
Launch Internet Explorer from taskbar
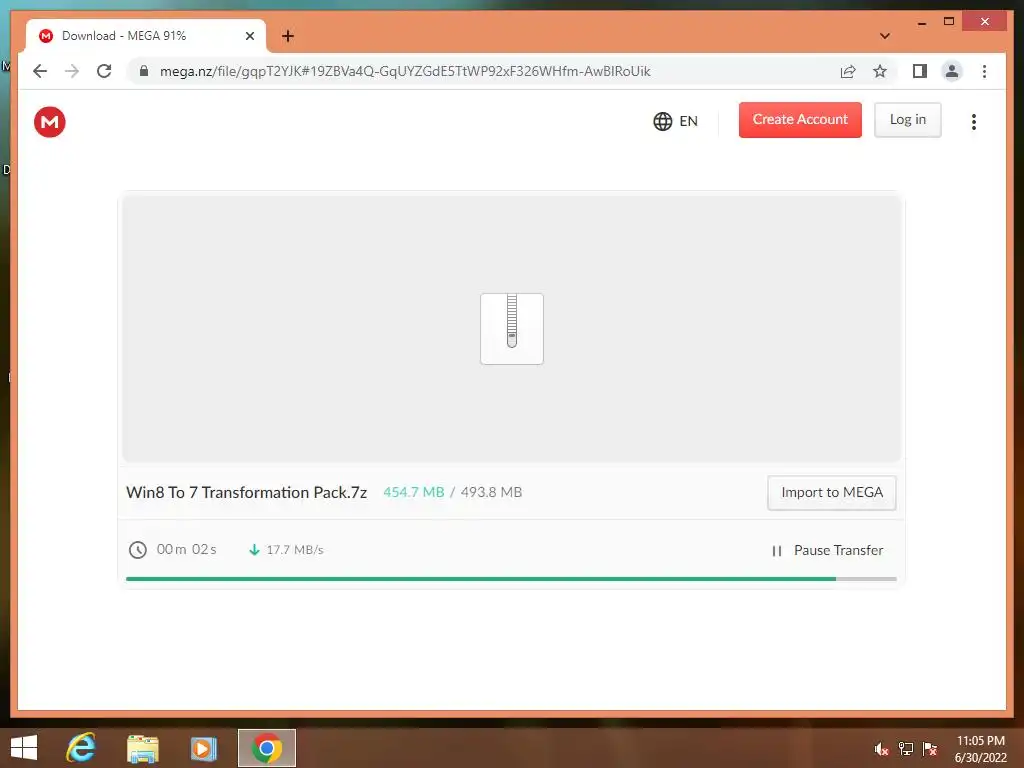(81, 748)
